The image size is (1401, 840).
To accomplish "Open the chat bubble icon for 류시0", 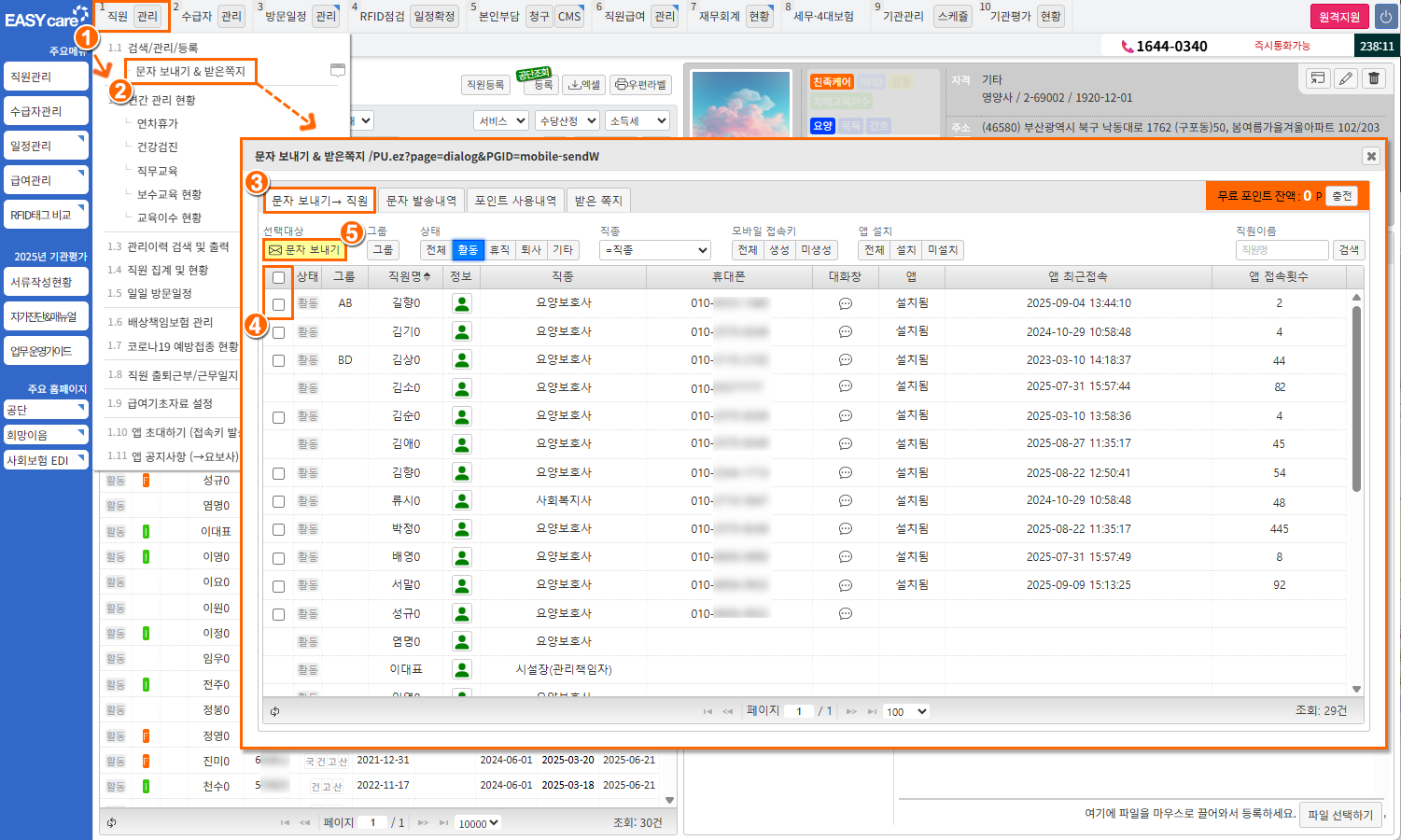I will (x=845, y=501).
